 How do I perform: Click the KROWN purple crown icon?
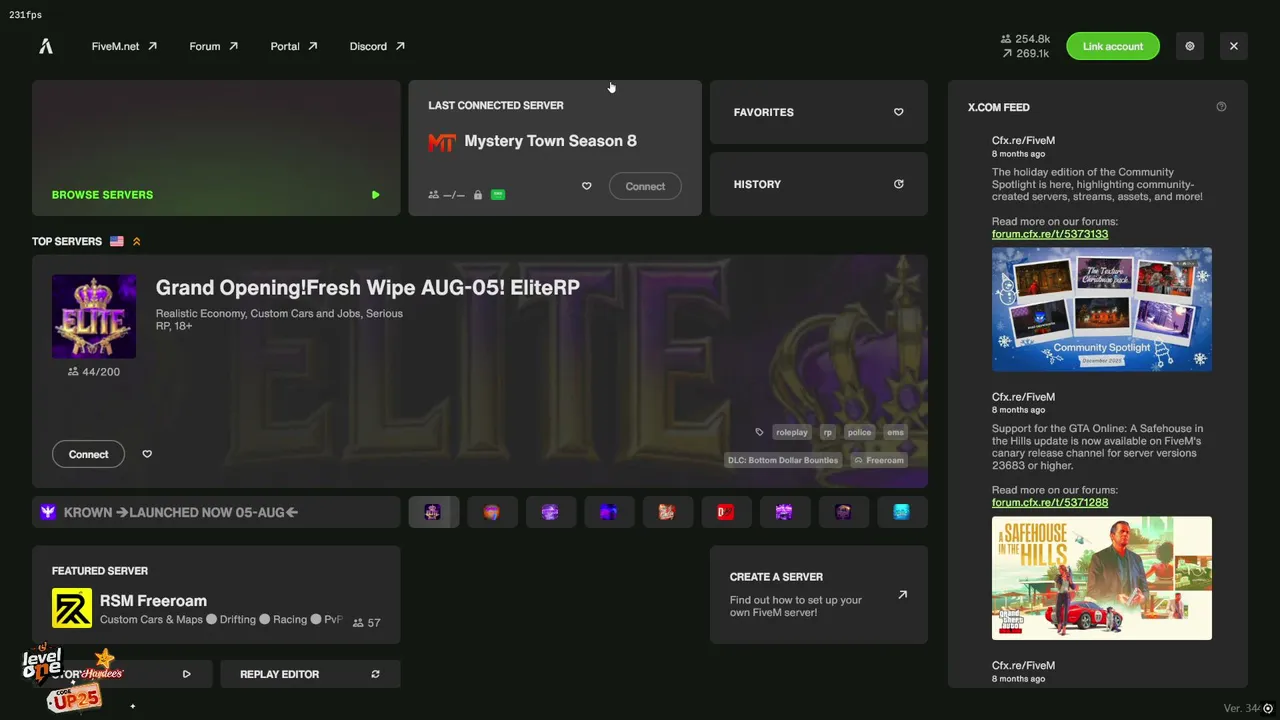(48, 512)
